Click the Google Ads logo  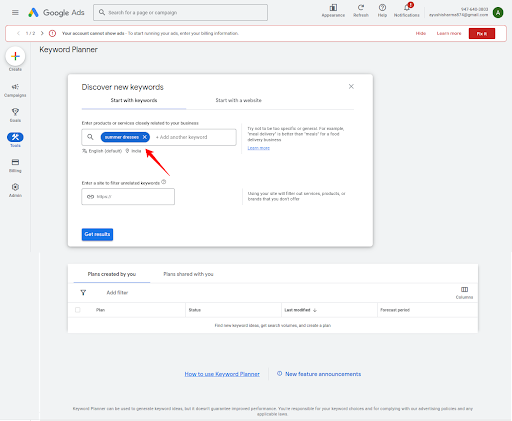pyautogui.click(x=56, y=13)
